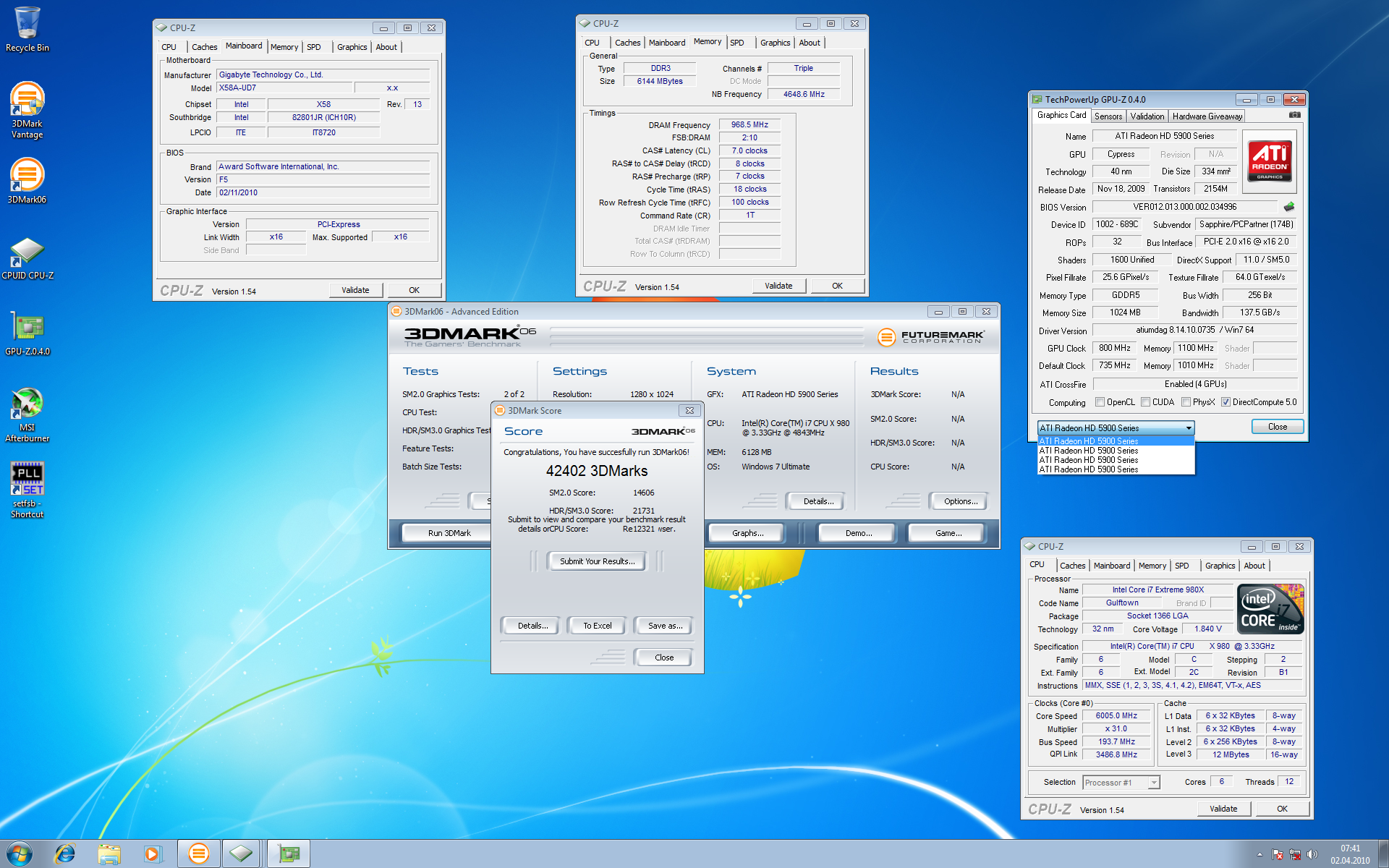Close the 3DMark Score dialog with Close button

[x=663, y=658]
